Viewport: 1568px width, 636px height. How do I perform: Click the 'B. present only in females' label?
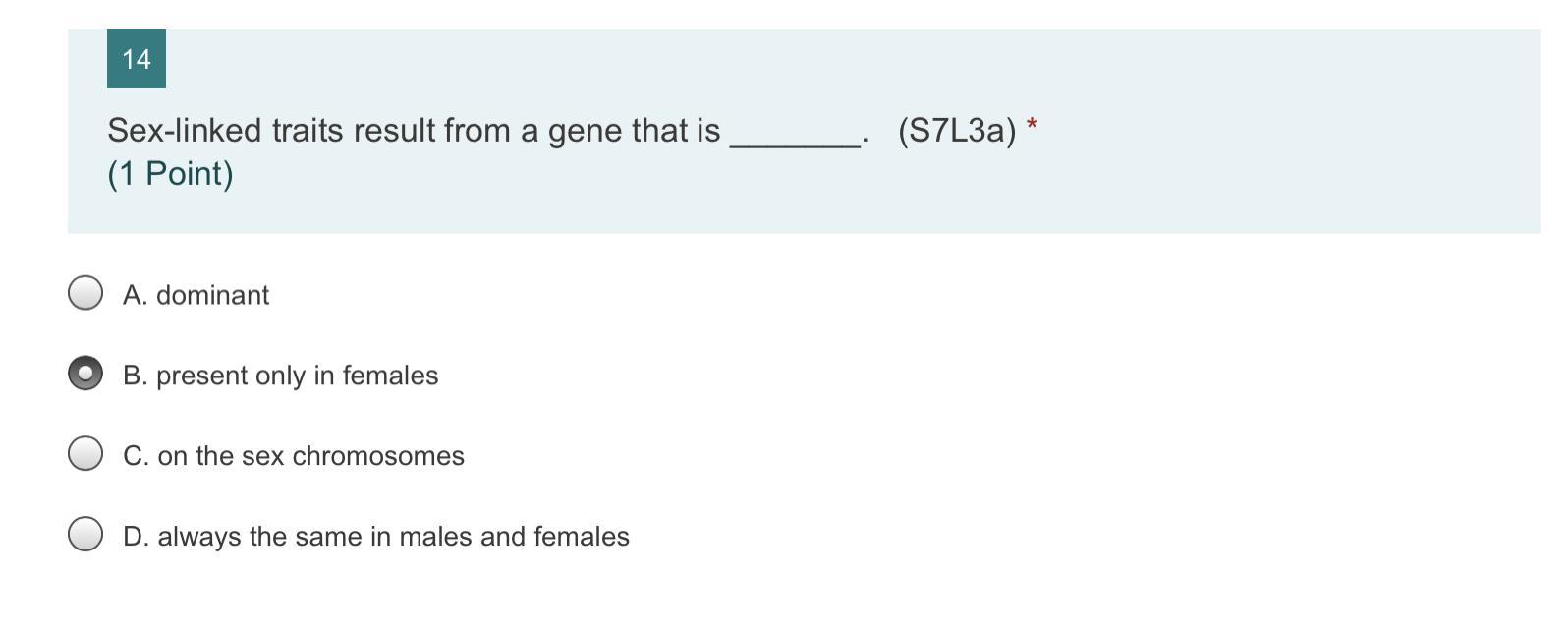click(280, 376)
